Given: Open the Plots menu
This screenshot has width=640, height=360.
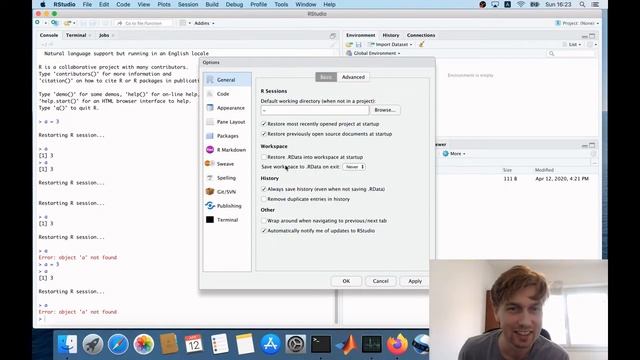Looking at the screenshot, I should (x=164, y=4).
